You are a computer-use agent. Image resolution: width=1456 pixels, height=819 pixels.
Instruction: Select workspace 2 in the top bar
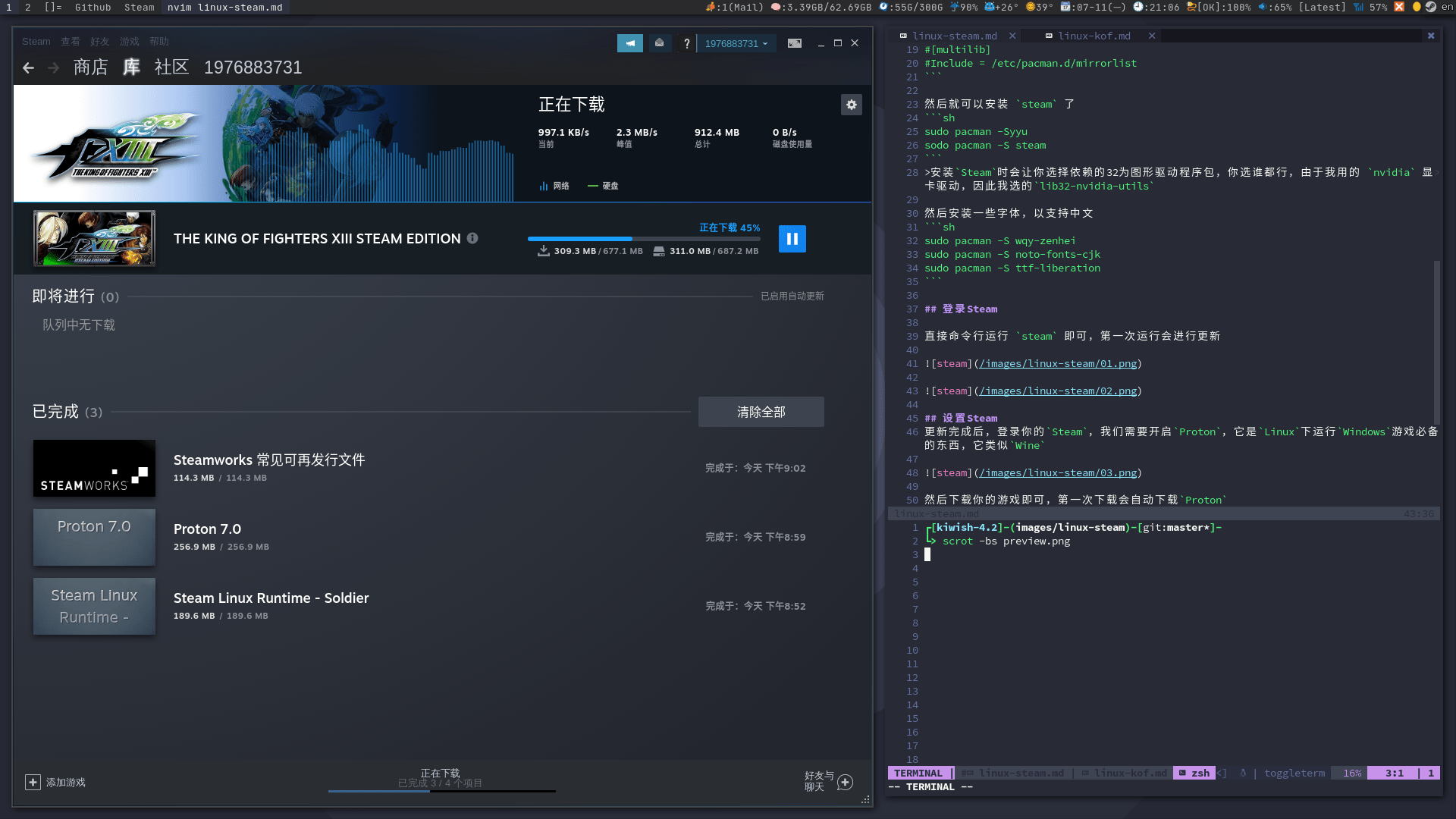click(28, 7)
